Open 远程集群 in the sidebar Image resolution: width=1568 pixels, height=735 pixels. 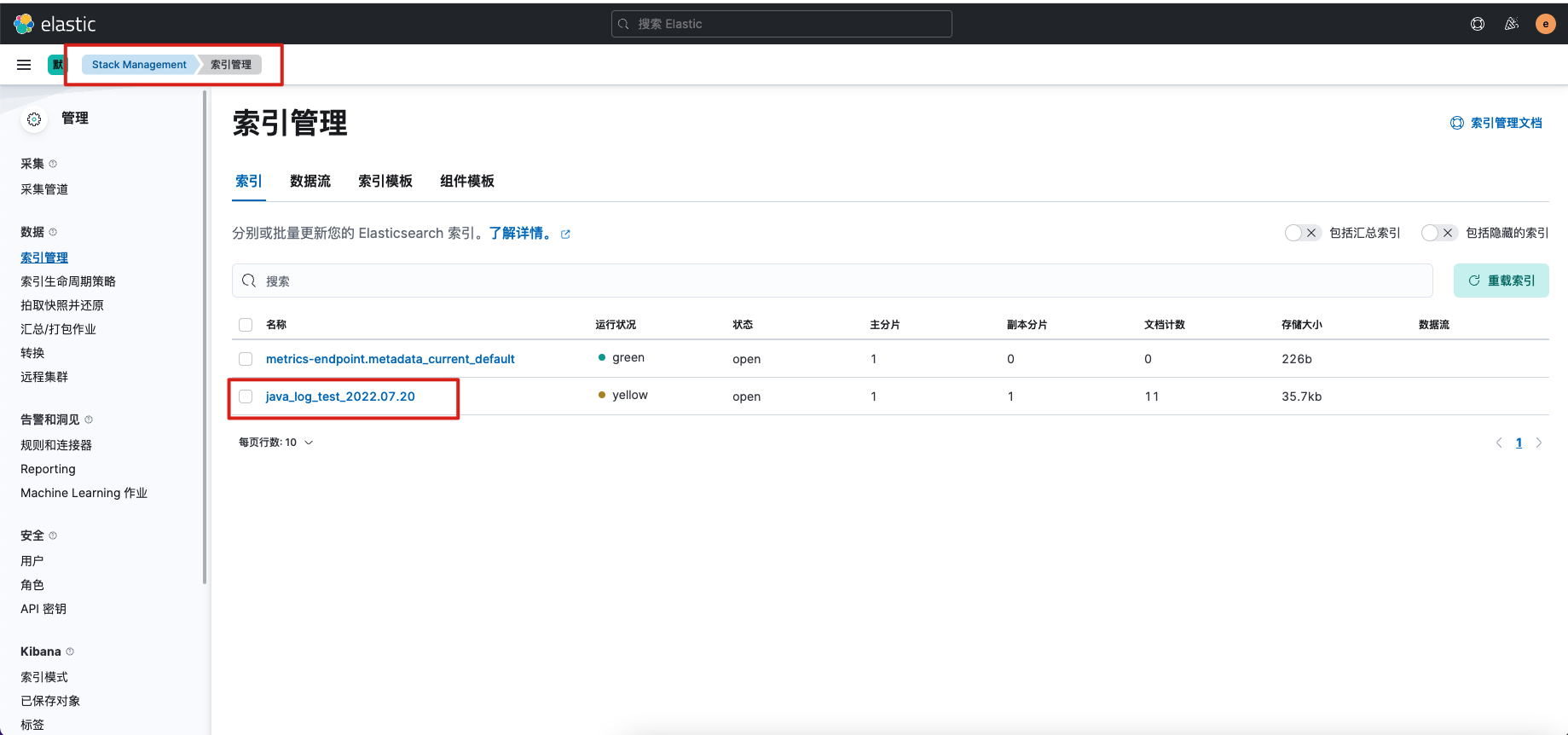44,377
